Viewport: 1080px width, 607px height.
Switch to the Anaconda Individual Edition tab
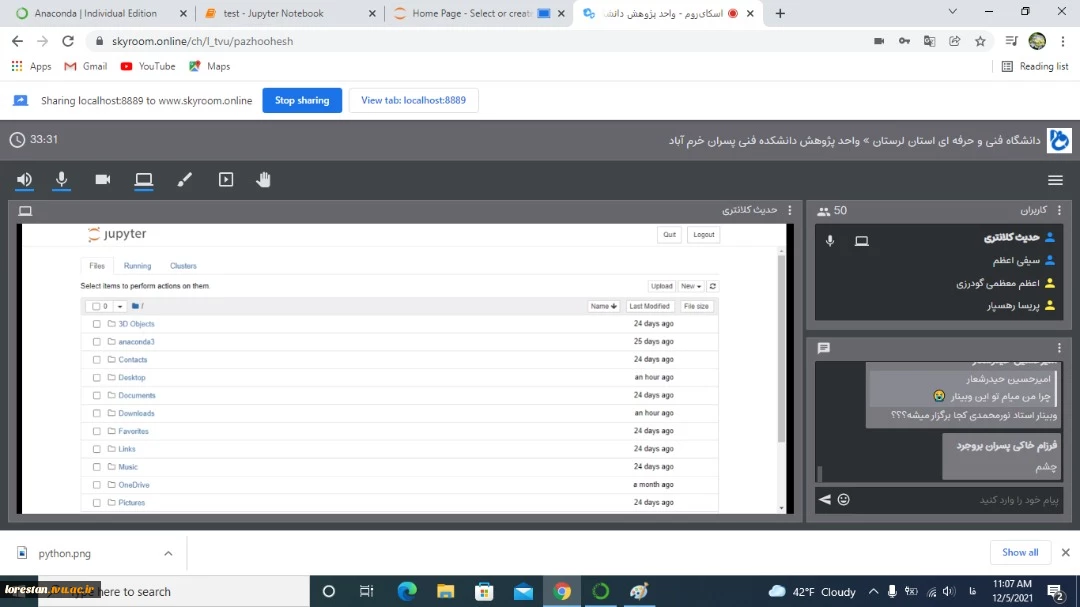coord(95,13)
